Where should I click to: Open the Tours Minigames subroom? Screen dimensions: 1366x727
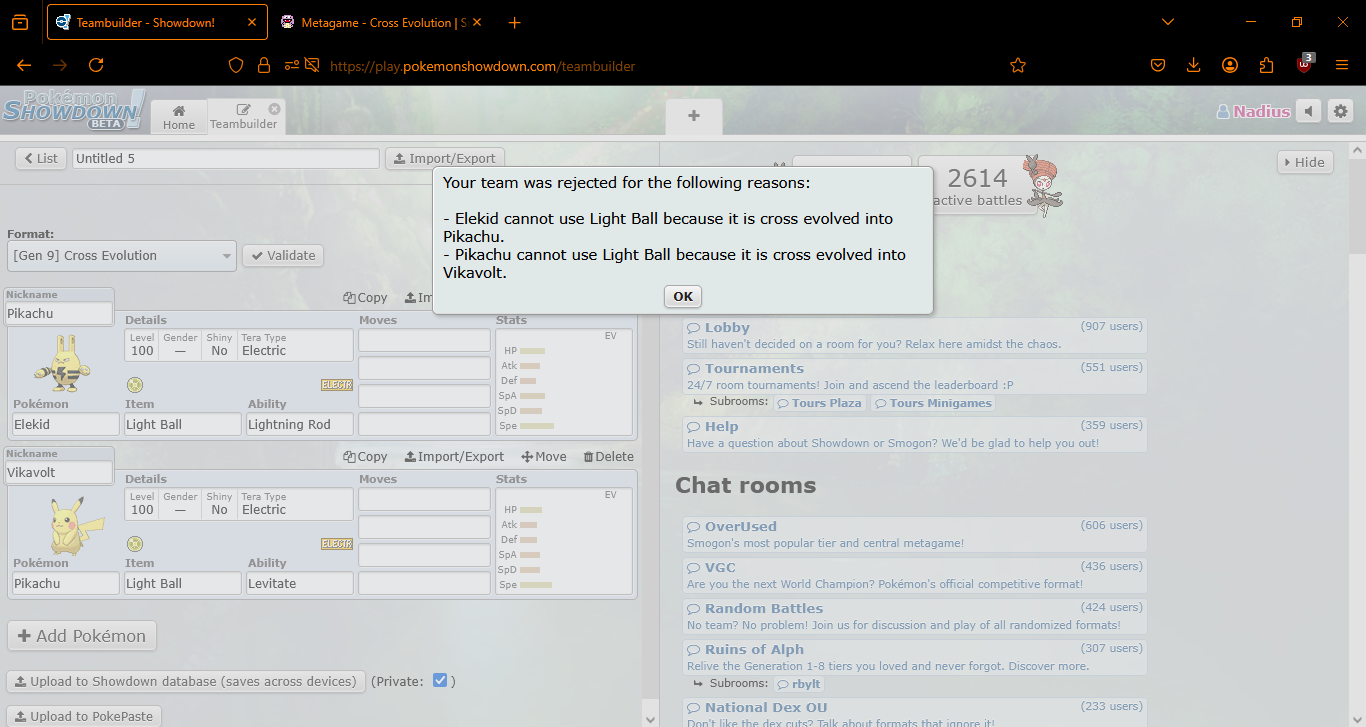[x=933, y=403]
